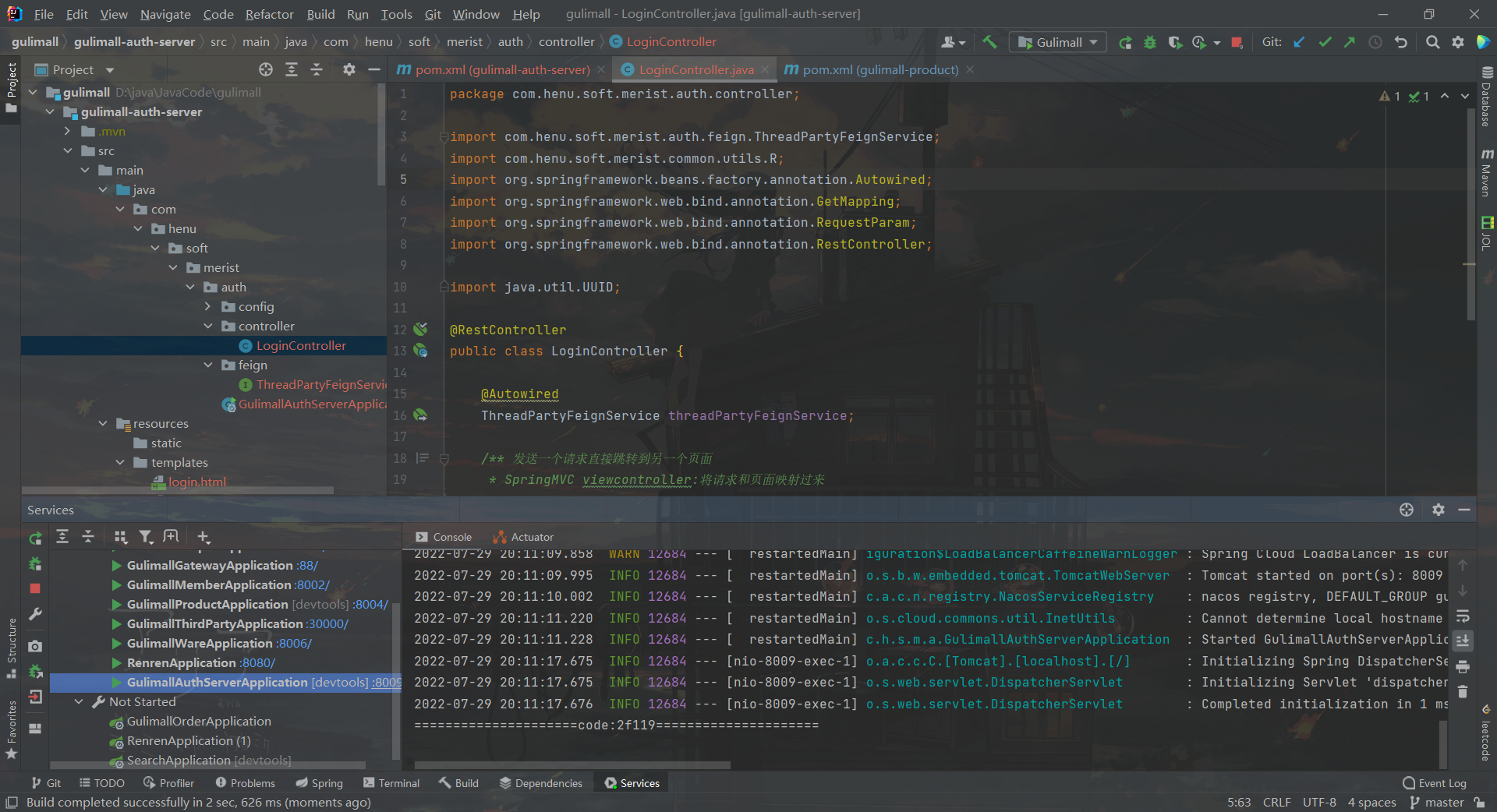
Task: Run the Gulimall configuration
Action: click(x=1125, y=42)
